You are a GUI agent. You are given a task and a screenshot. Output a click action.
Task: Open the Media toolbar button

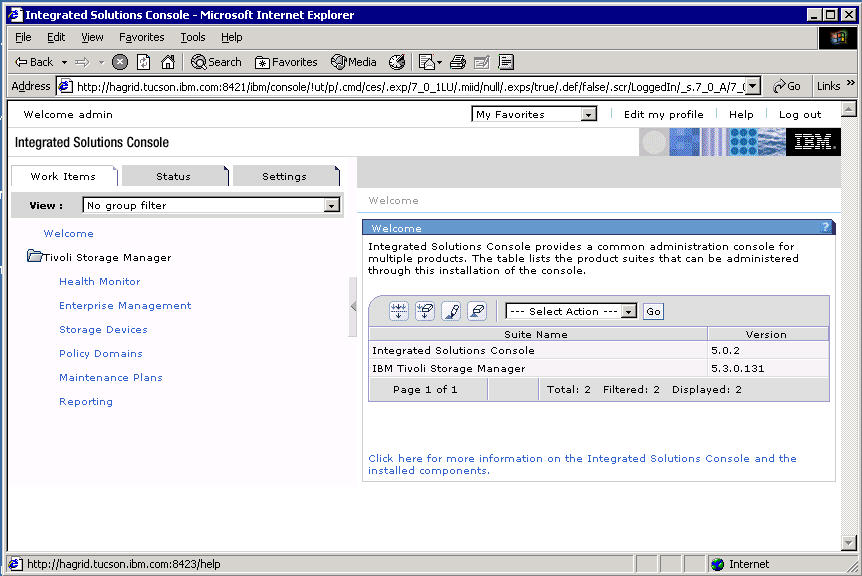[x=353, y=62]
